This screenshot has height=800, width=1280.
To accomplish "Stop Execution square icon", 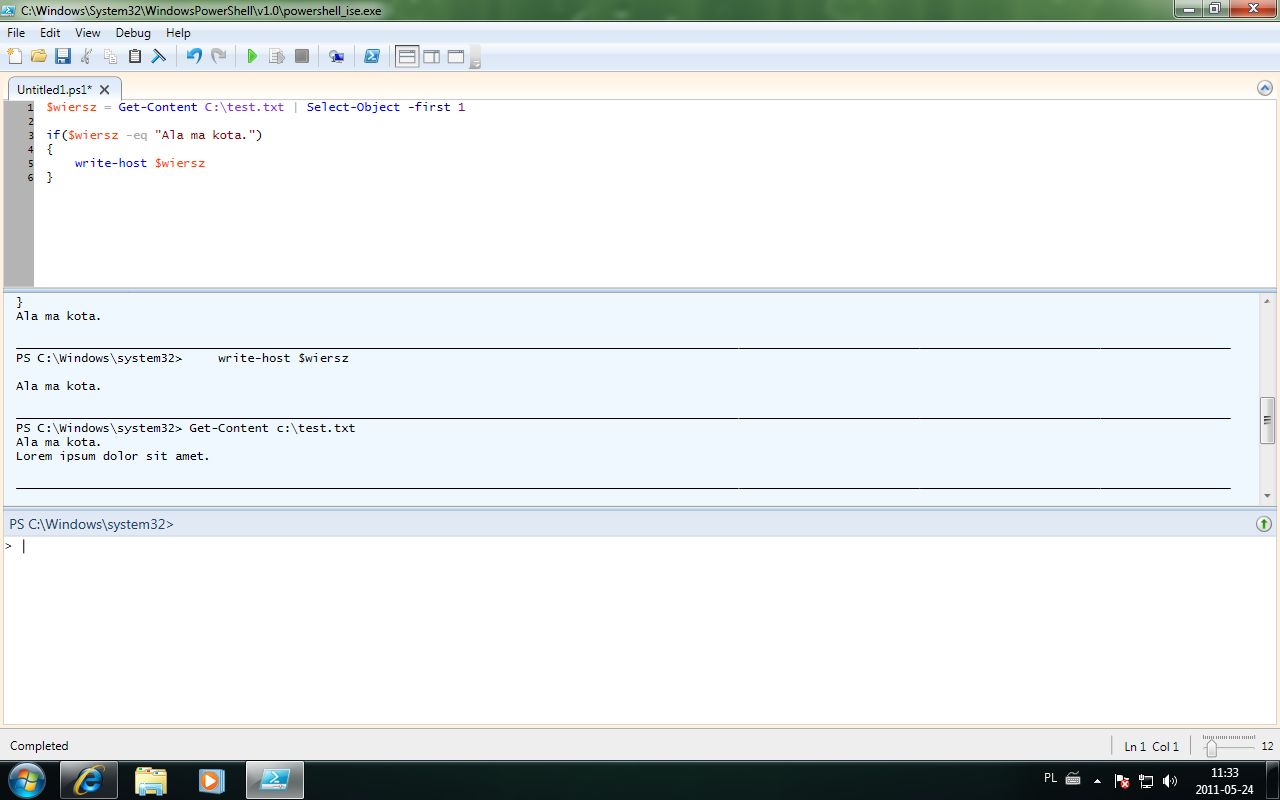I will click(301, 56).
